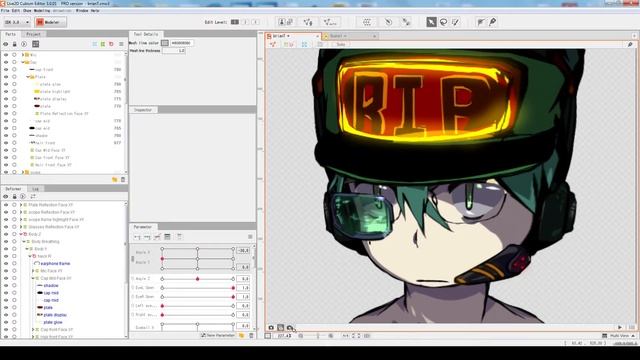Click the canvas play button
The width and height of the screenshot is (640, 360).
[x=620, y=327]
